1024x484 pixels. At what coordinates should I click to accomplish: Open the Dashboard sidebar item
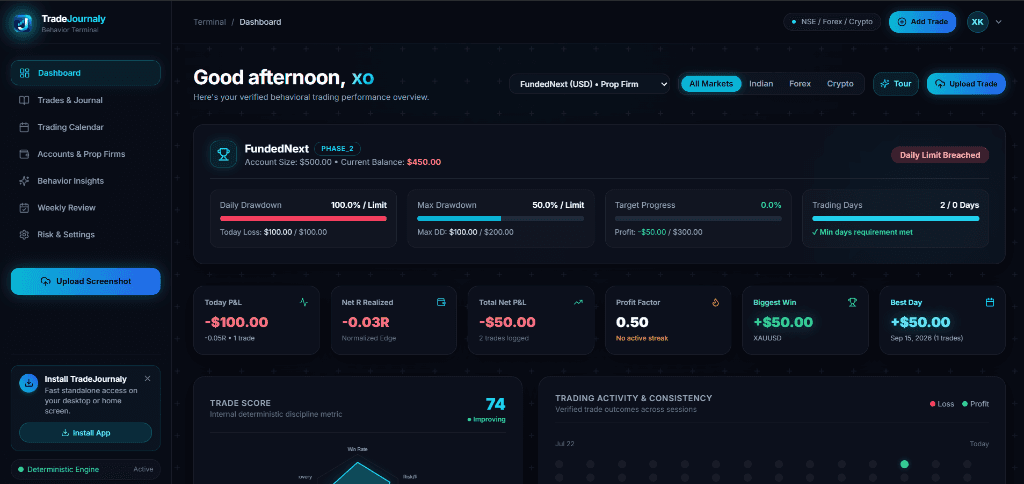[x=86, y=73]
